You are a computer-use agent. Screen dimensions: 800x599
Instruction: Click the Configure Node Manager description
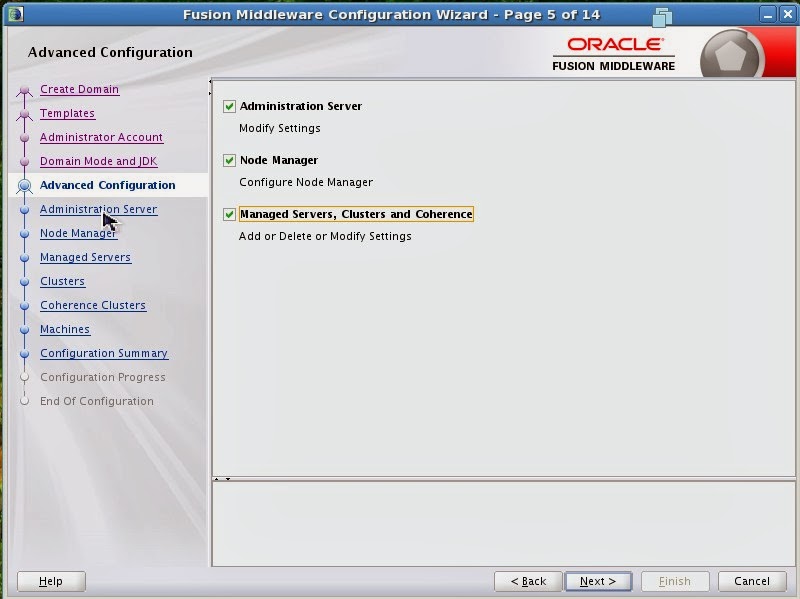[x=306, y=183]
